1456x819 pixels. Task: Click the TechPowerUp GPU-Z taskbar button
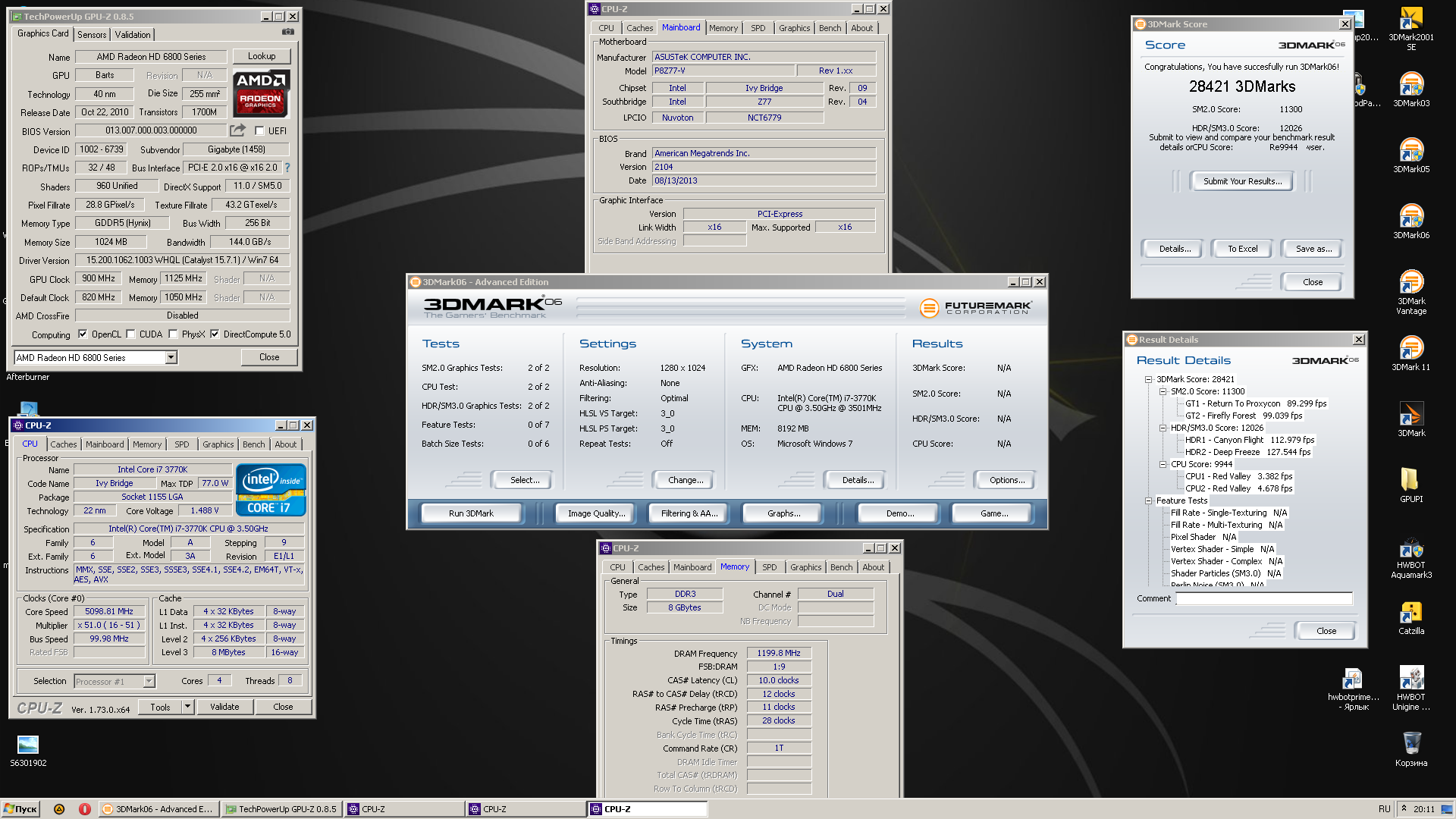click(281, 809)
